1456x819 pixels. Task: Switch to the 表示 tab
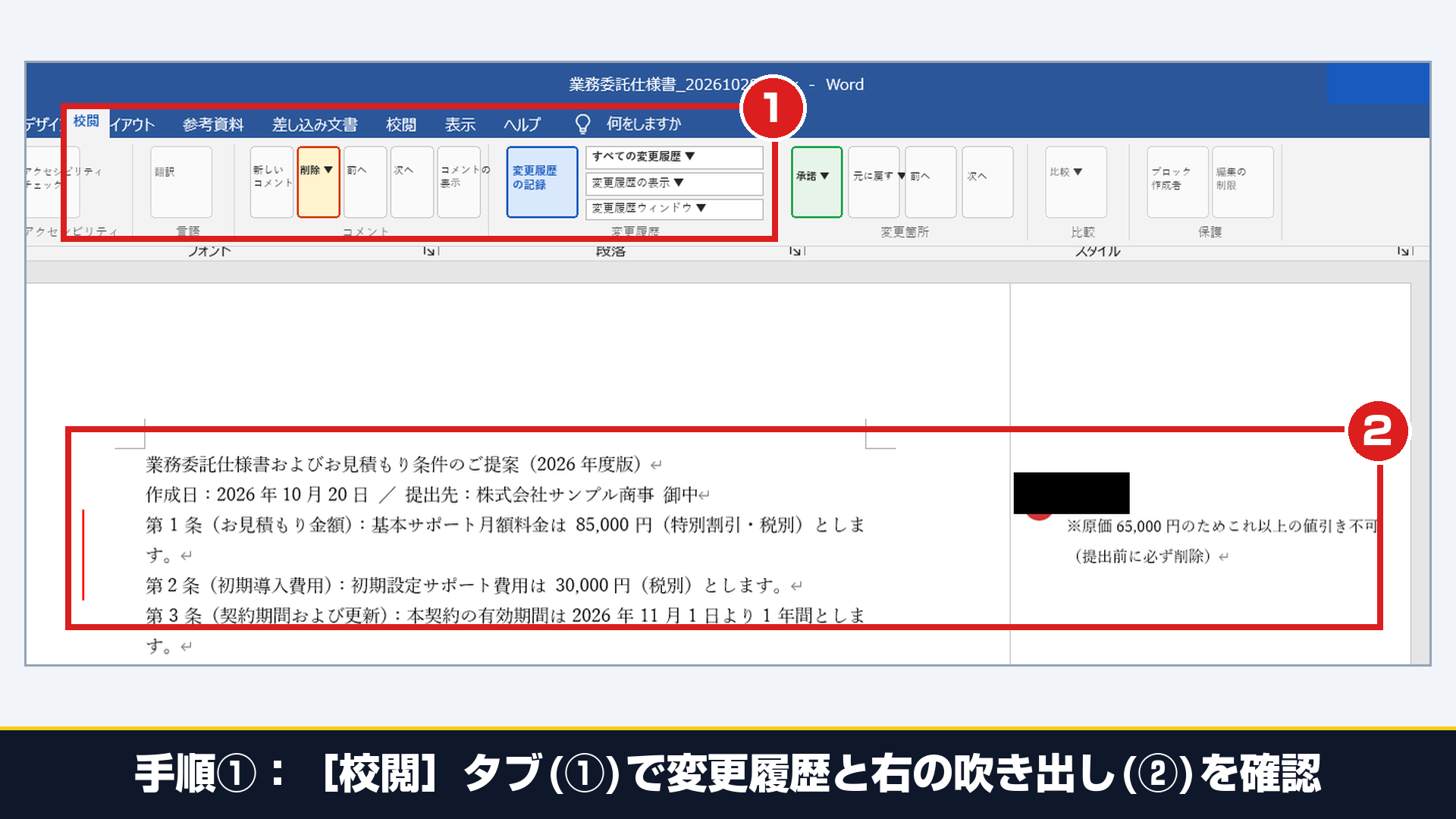[460, 124]
